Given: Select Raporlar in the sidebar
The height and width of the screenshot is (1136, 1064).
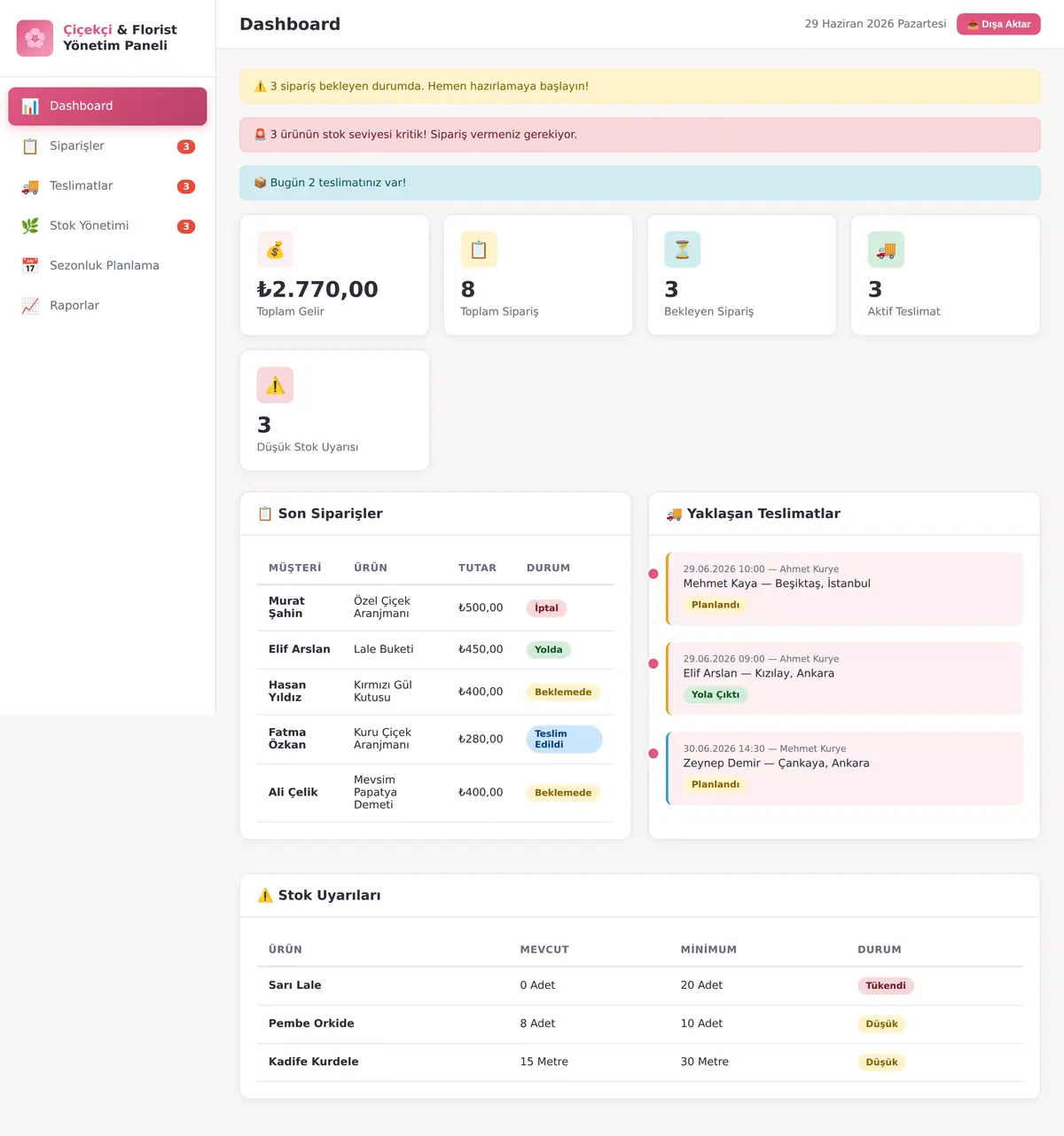Looking at the screenshot, I should pos(107,306).
